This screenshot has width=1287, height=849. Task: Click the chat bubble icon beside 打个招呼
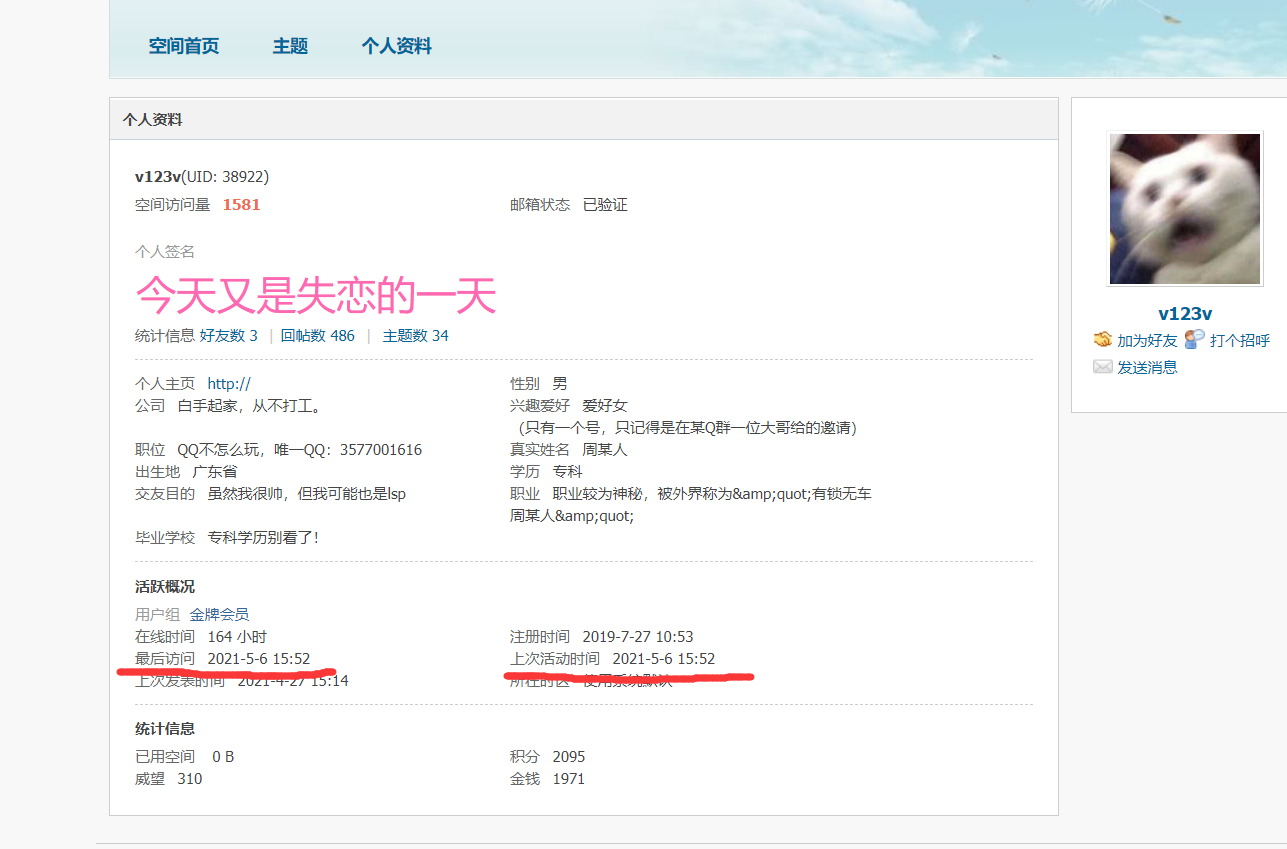pyautogui.click(x=1194, y=340)
